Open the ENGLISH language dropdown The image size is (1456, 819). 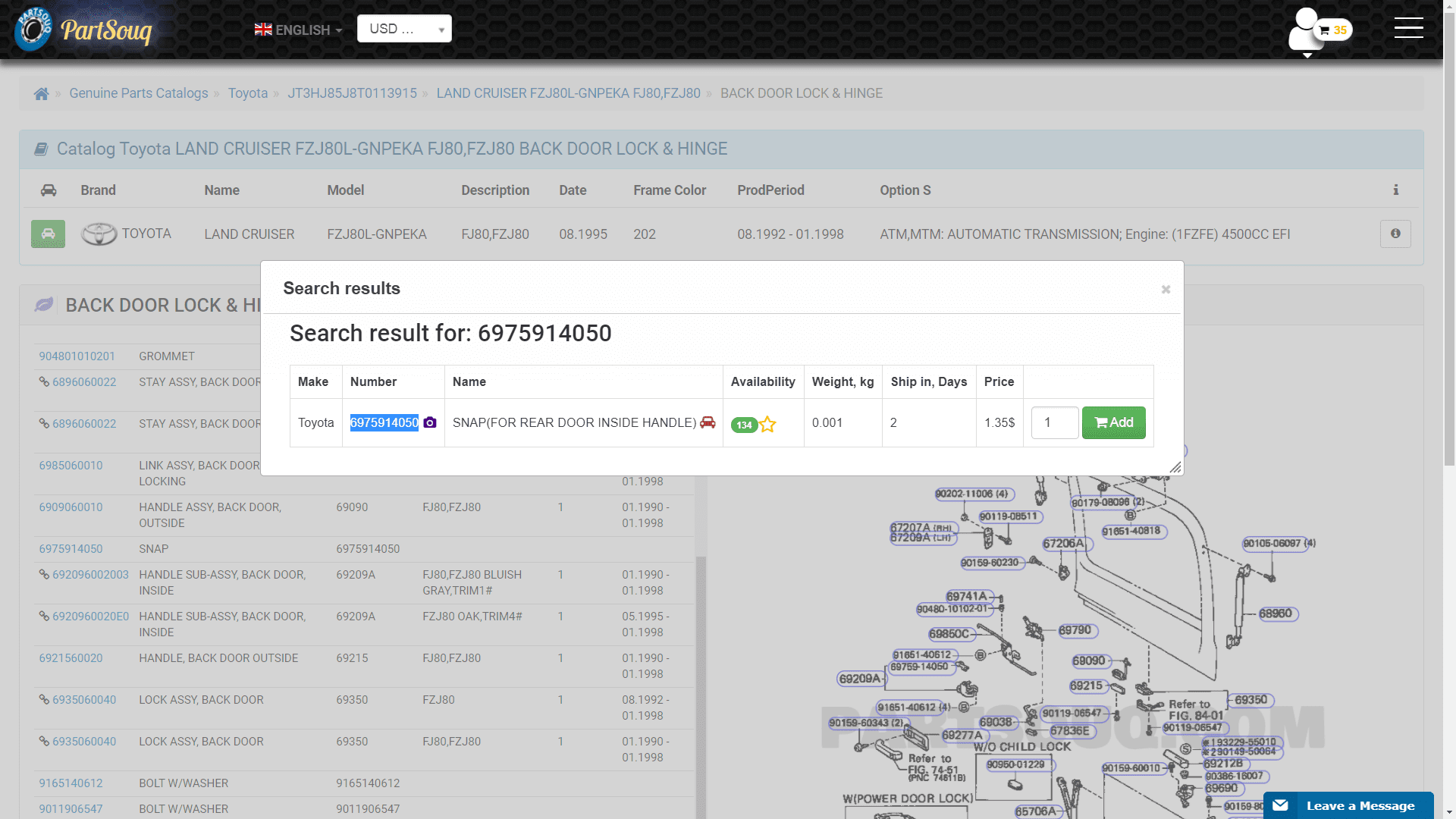[298, 30]
